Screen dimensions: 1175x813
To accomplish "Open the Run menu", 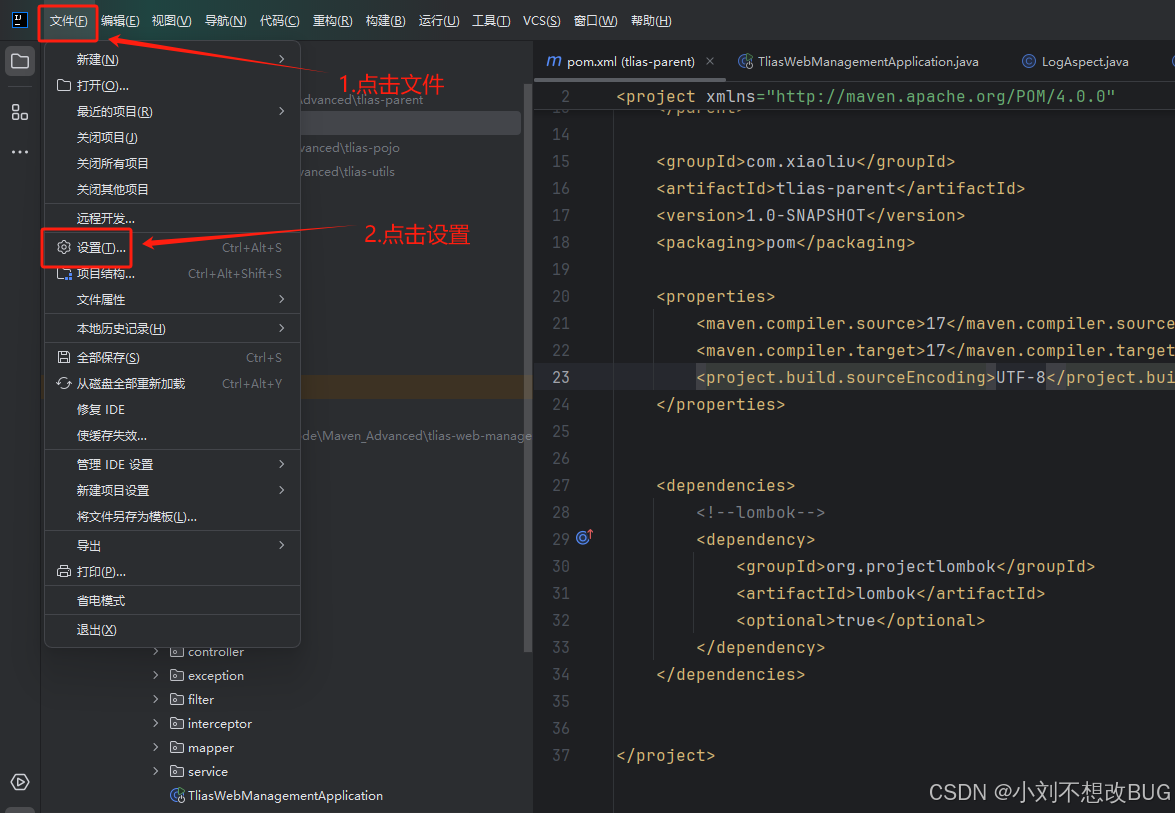I will pos(439,21).
